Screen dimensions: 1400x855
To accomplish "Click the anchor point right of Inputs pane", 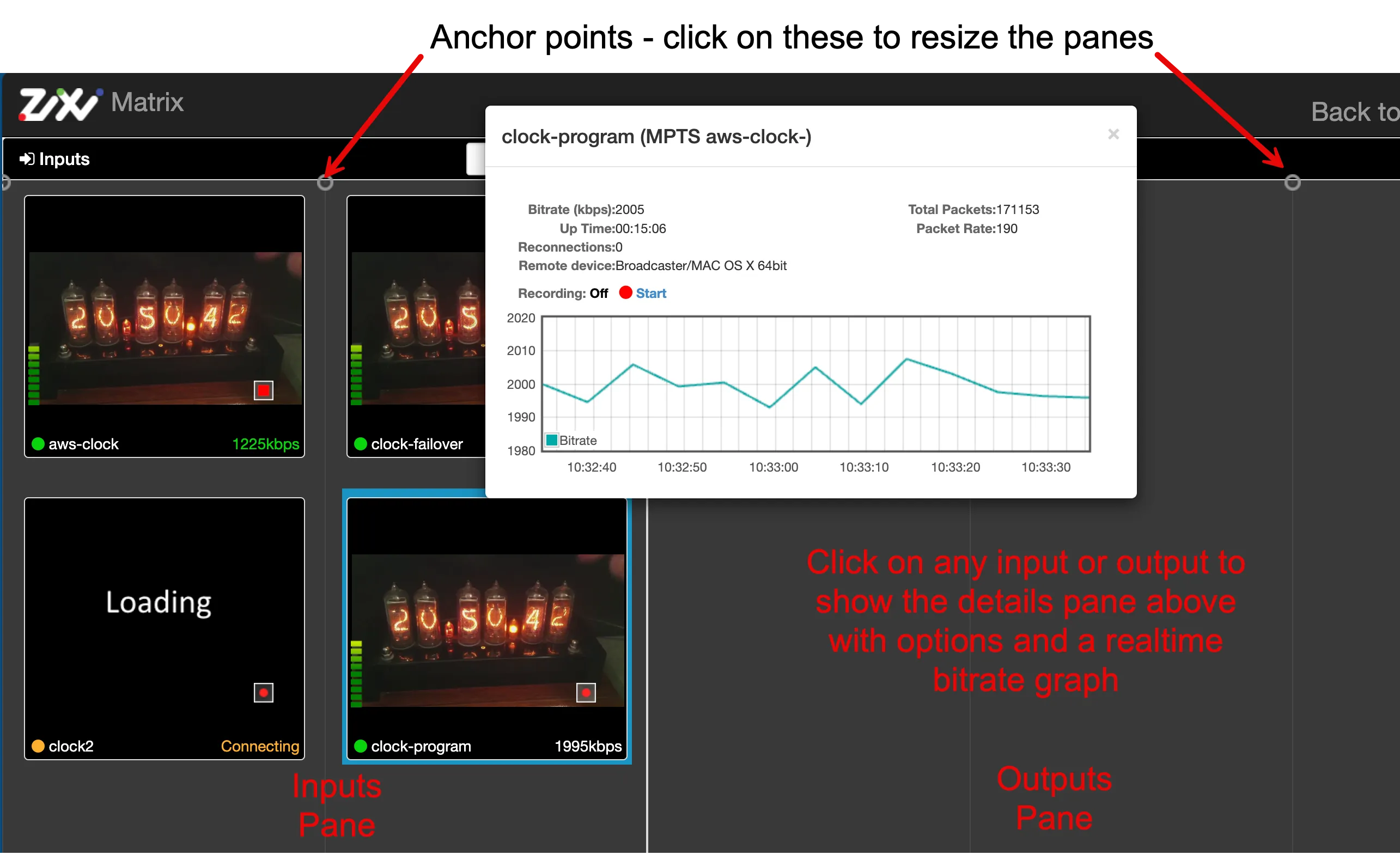I will click(325, 183).
